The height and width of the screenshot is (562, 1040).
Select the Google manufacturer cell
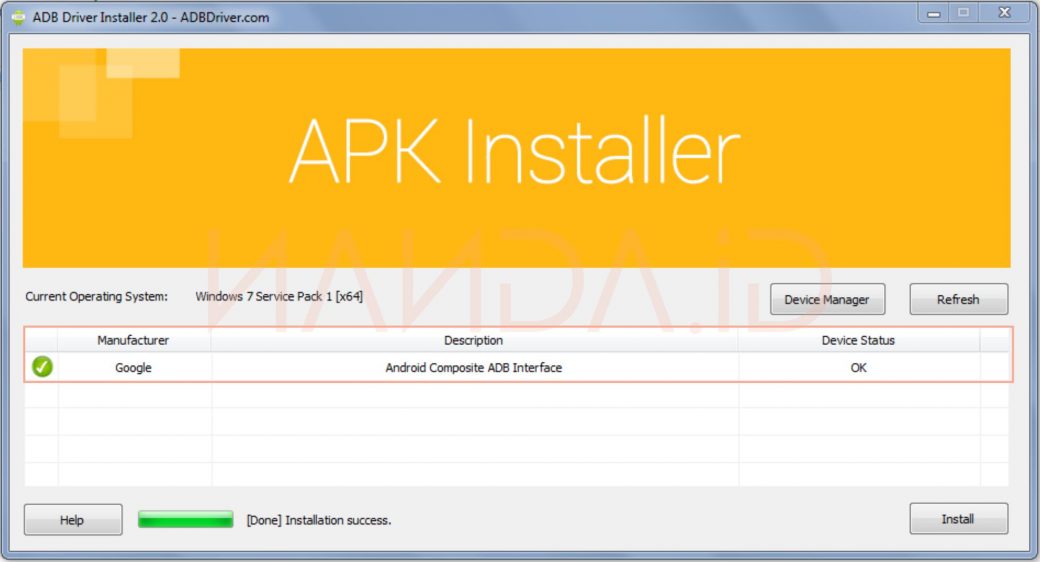pos(133,368)
